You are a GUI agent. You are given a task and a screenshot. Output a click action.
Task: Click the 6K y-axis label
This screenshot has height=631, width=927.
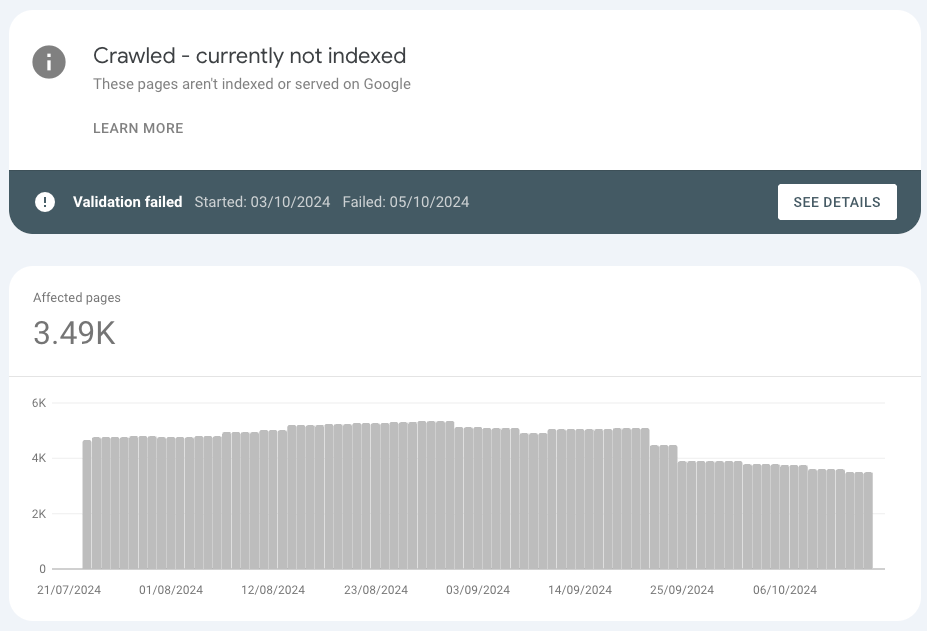tap(39, 403)
